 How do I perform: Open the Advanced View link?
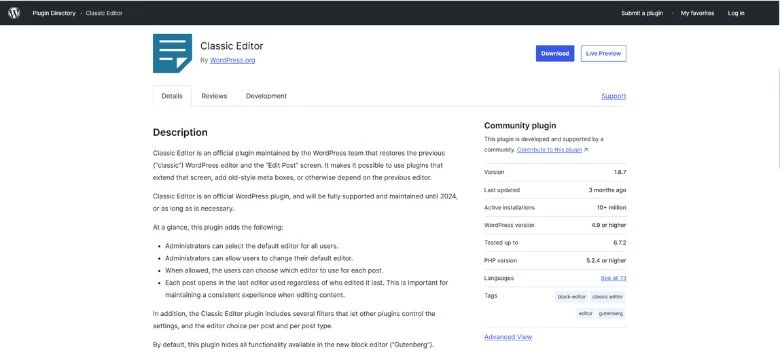(x=508, y=337)
